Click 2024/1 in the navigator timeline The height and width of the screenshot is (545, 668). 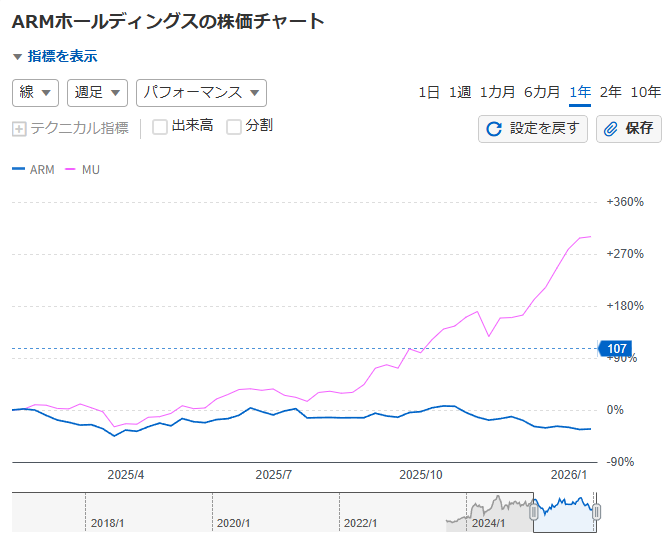(488, 523)
